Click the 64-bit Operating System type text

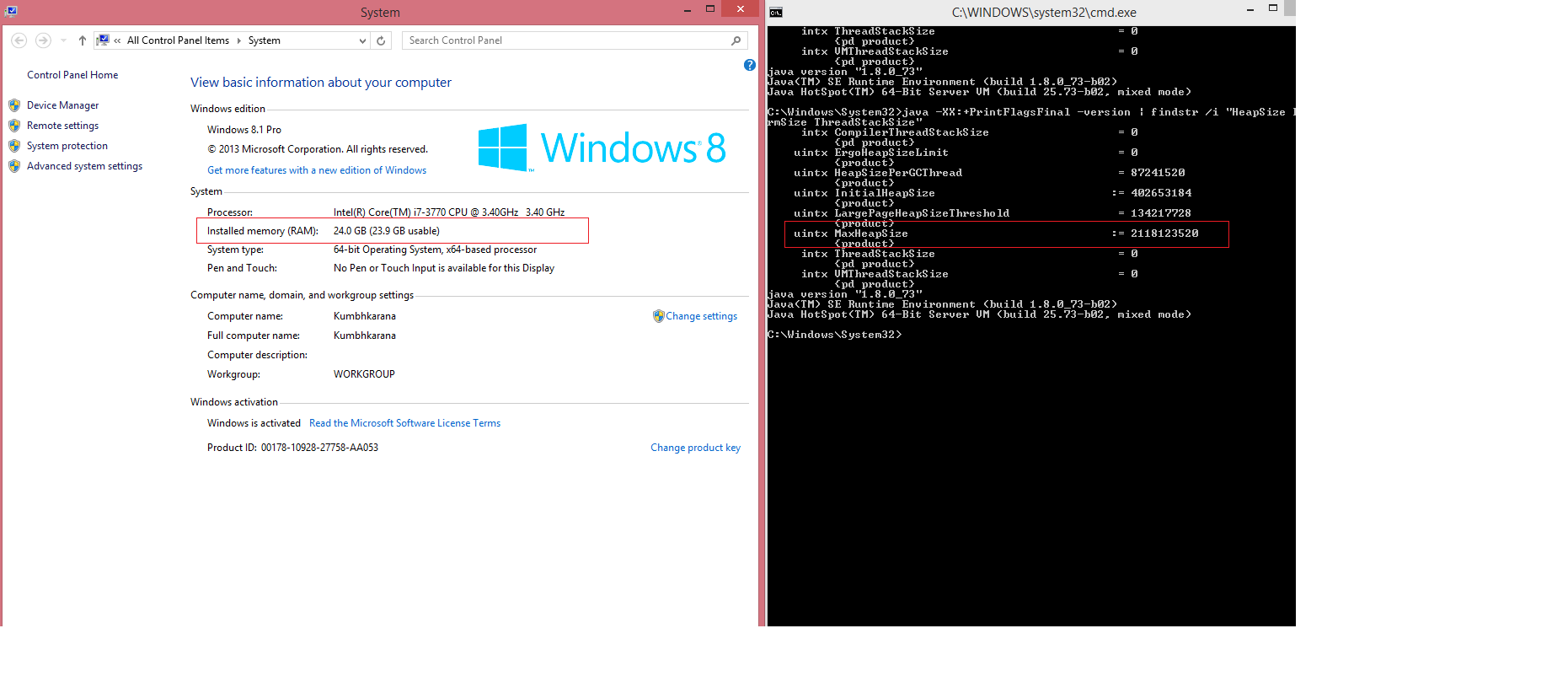pyautogui.click(x=435, y=250)
